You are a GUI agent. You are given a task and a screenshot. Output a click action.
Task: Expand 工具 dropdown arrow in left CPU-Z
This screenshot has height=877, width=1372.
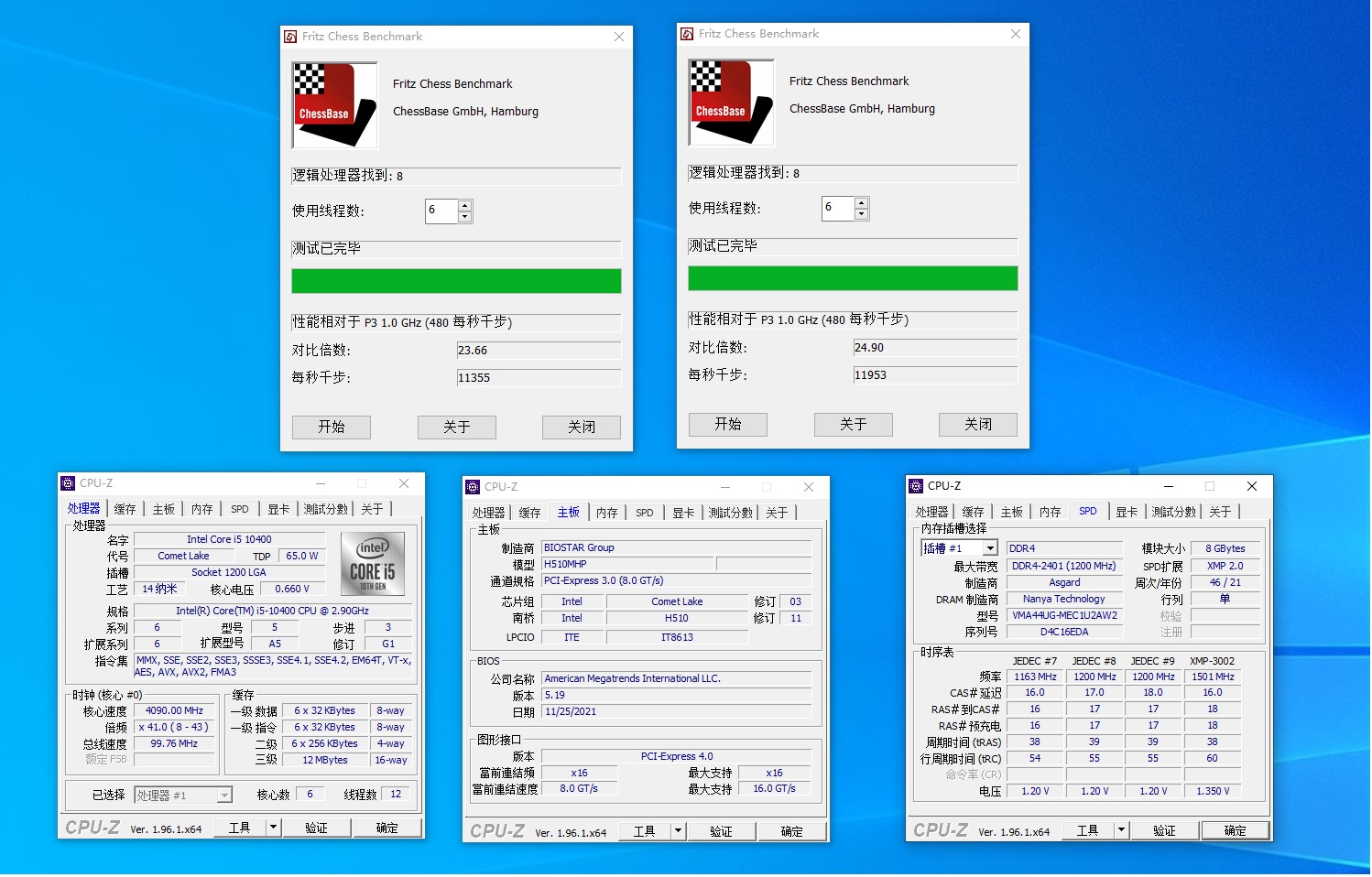[x=273, y=828]
